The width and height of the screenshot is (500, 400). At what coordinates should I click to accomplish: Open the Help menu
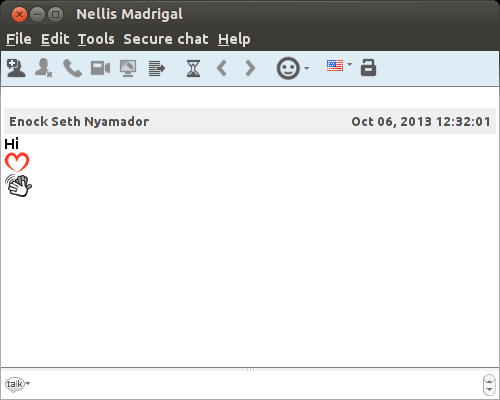coord(234,39)
